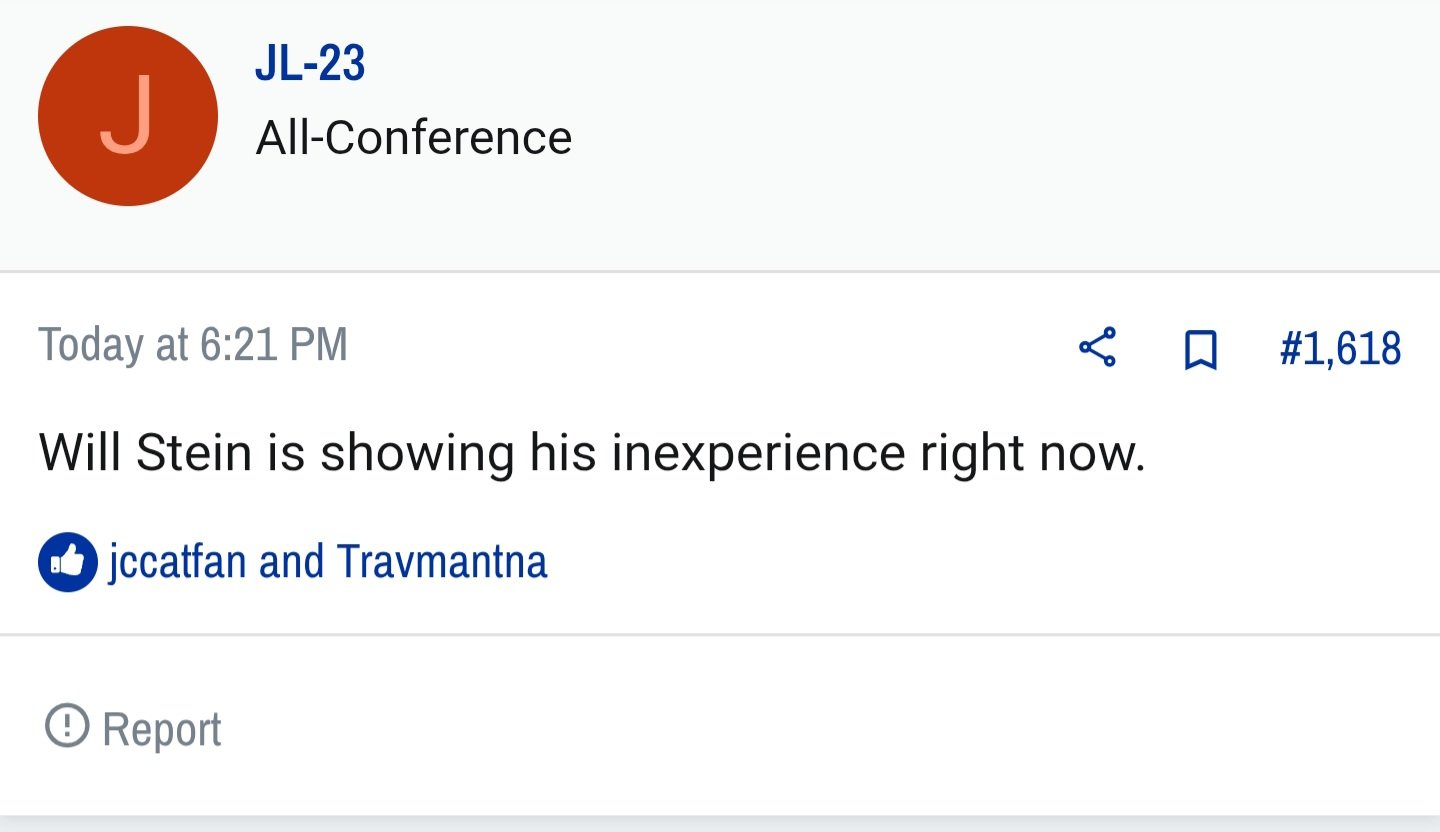Bookmark post #1,618 with the bookmark icon

pyautogui.click(x=1200, y=350)
